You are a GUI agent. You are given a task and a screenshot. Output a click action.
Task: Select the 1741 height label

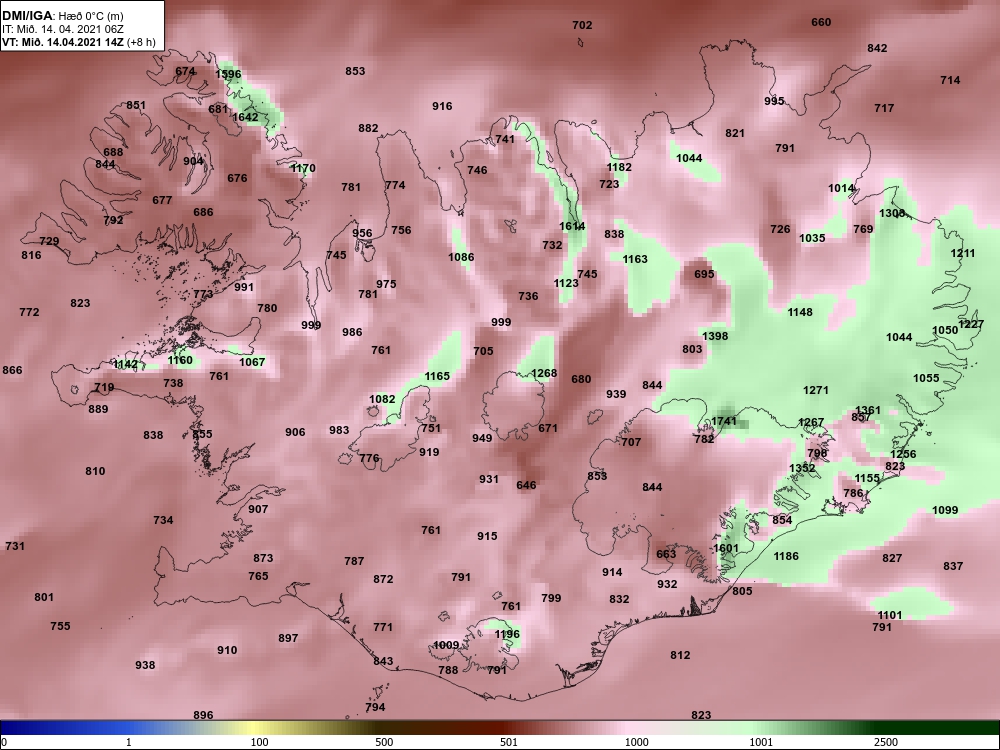pyautogui.click(x=723, y=421)
